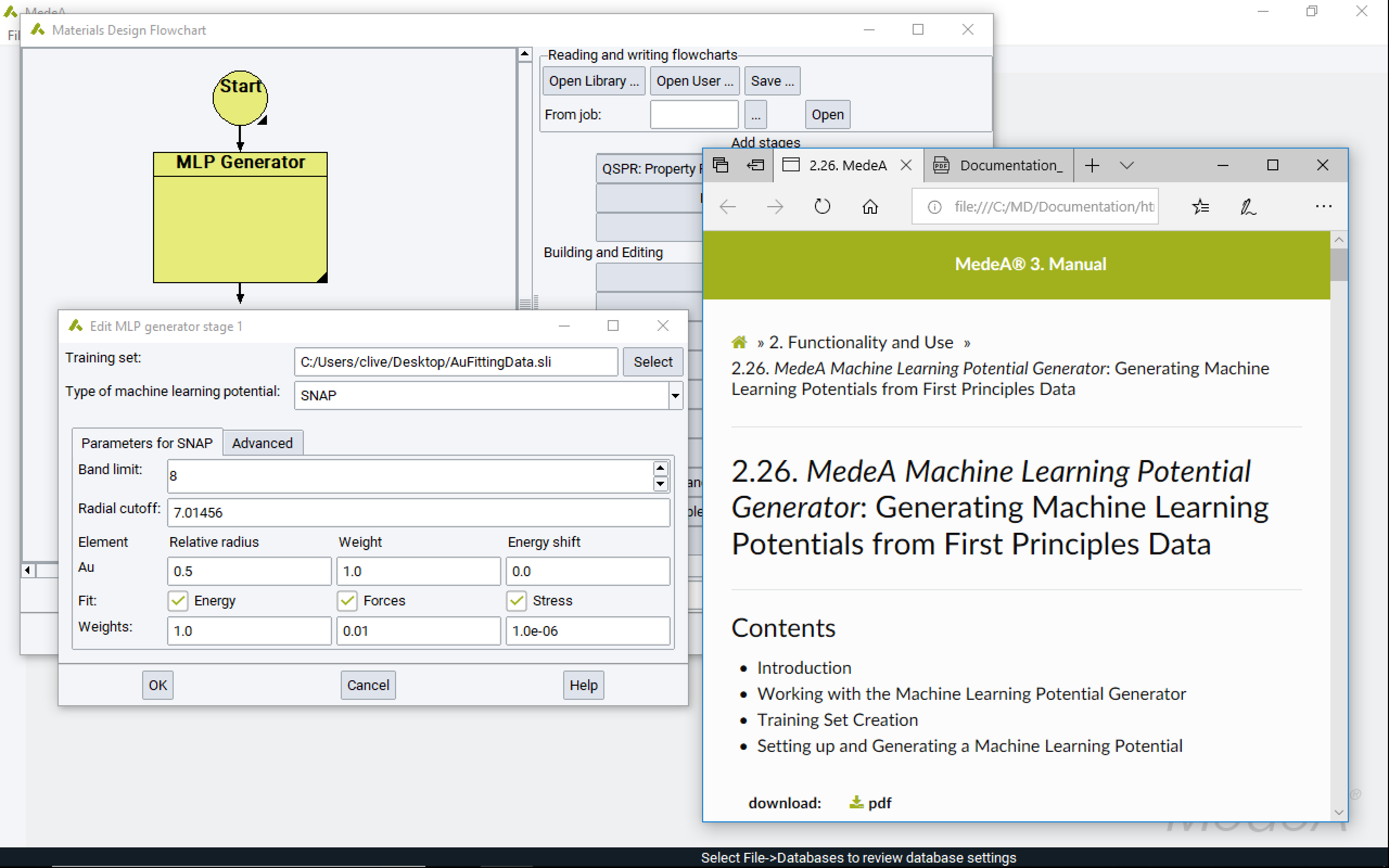Expand the machine learning potential type dropdown

(x=675, y=395)
